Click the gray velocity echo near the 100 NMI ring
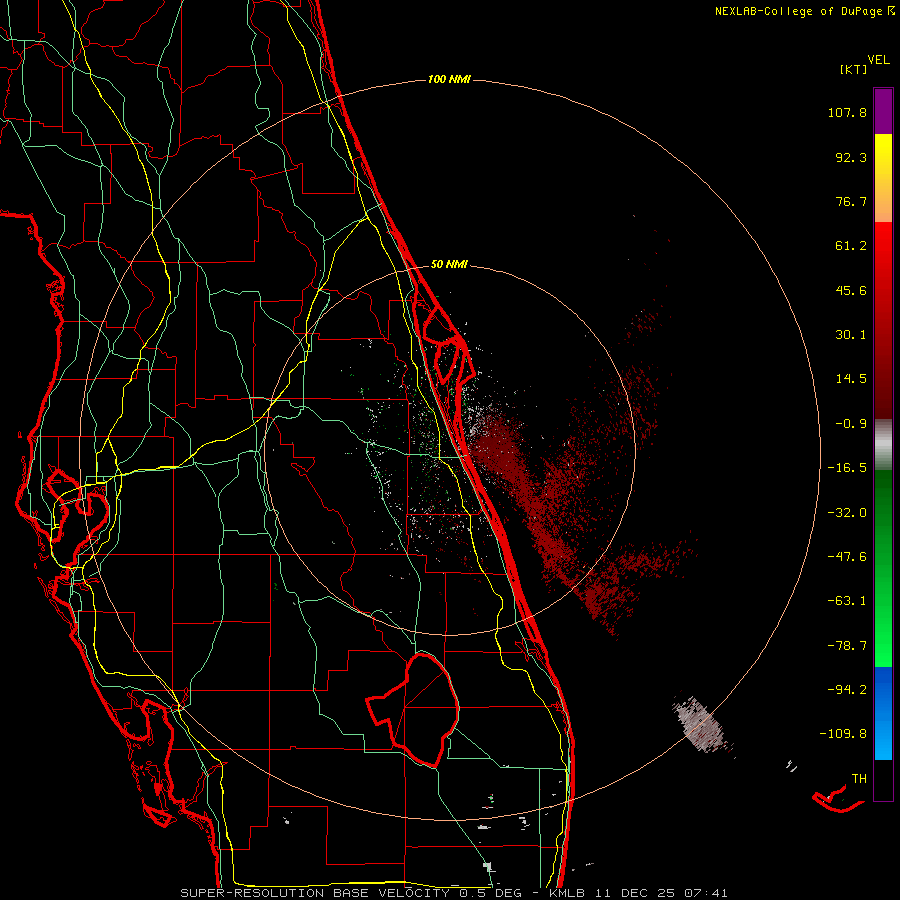Image resolution: width=900 pixels, height=900 pixels. (x=702, y=726)
